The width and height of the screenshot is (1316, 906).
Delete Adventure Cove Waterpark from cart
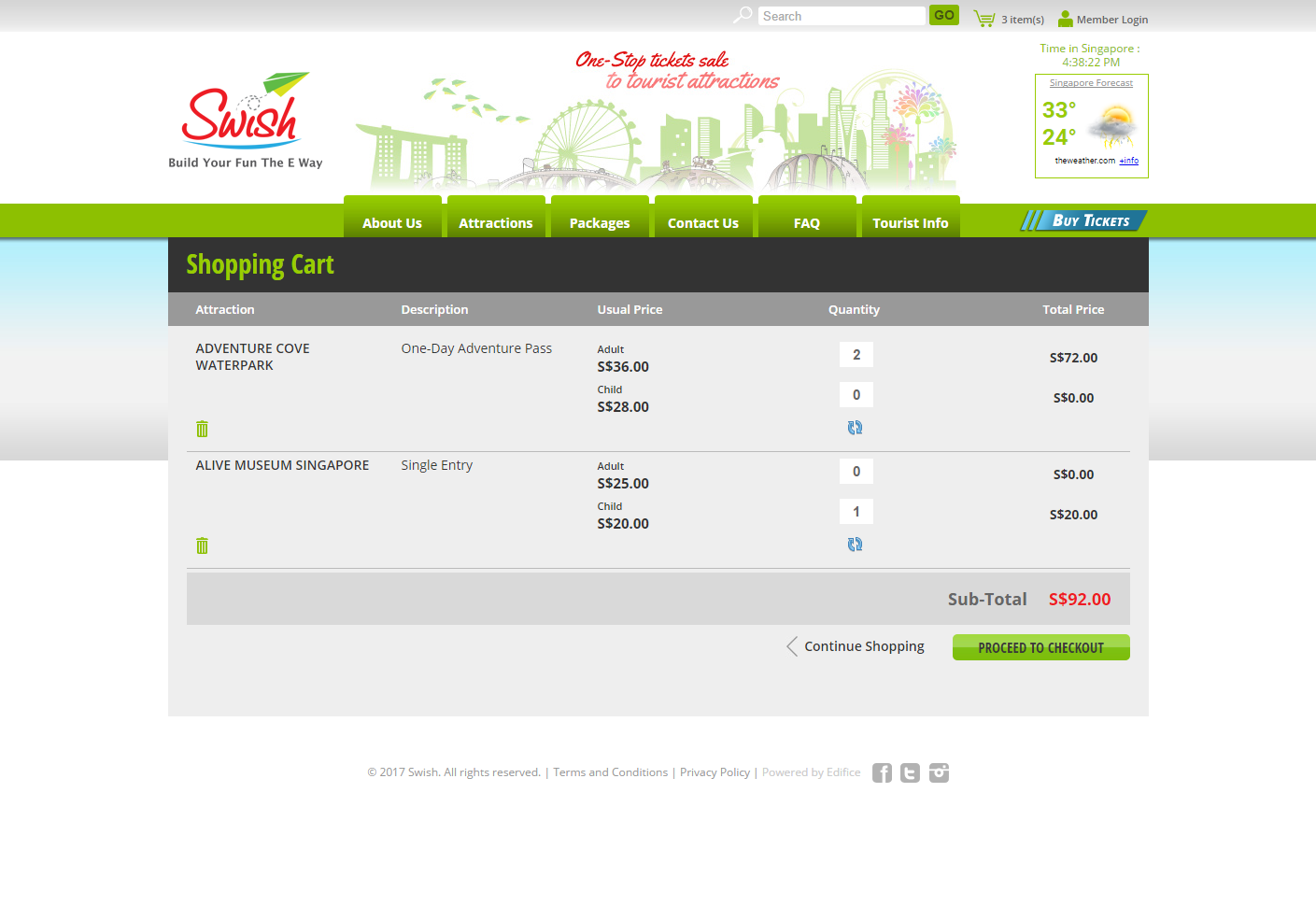pos(202,429)
